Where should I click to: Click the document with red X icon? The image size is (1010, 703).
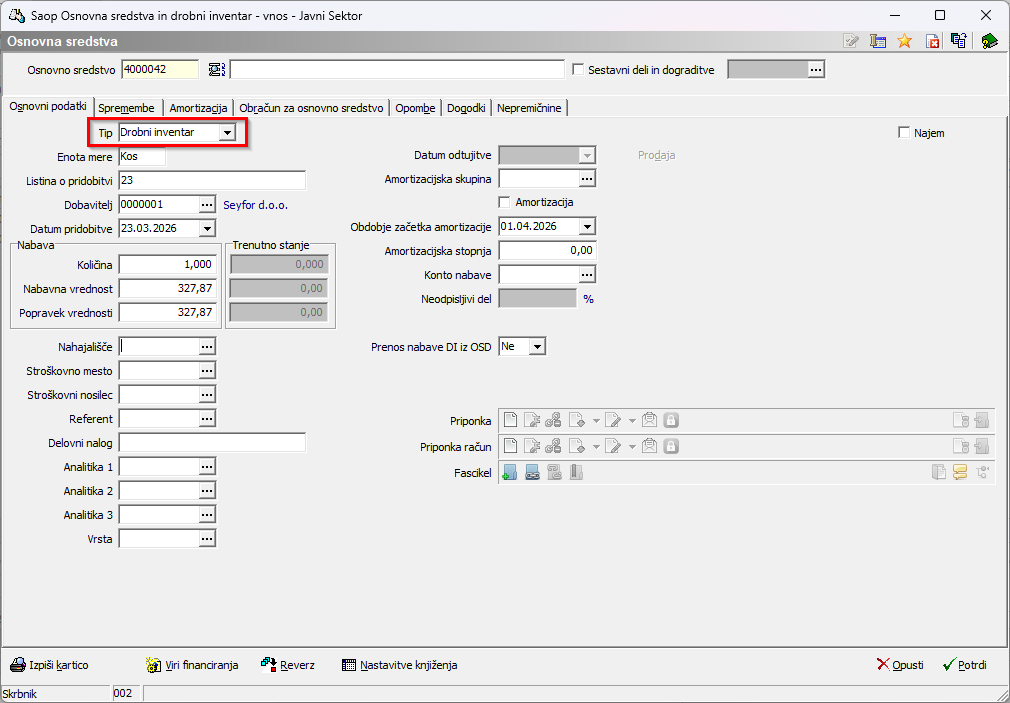point(932,41)
